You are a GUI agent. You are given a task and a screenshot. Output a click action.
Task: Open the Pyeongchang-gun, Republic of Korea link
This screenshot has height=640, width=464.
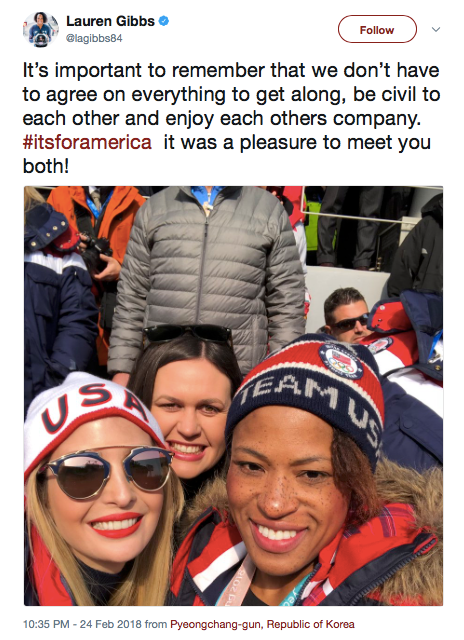click(262, 624)
